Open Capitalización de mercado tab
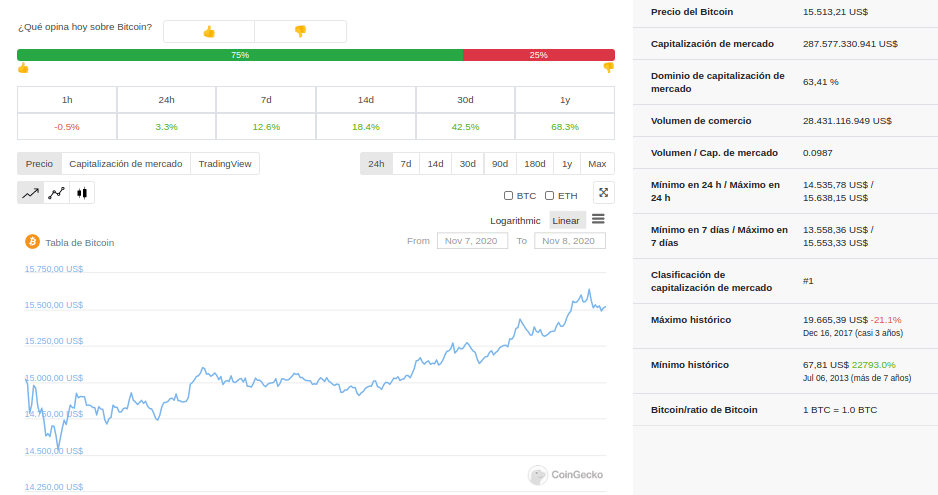The height and width of the screenshot is (495, 938). (126, 163)
